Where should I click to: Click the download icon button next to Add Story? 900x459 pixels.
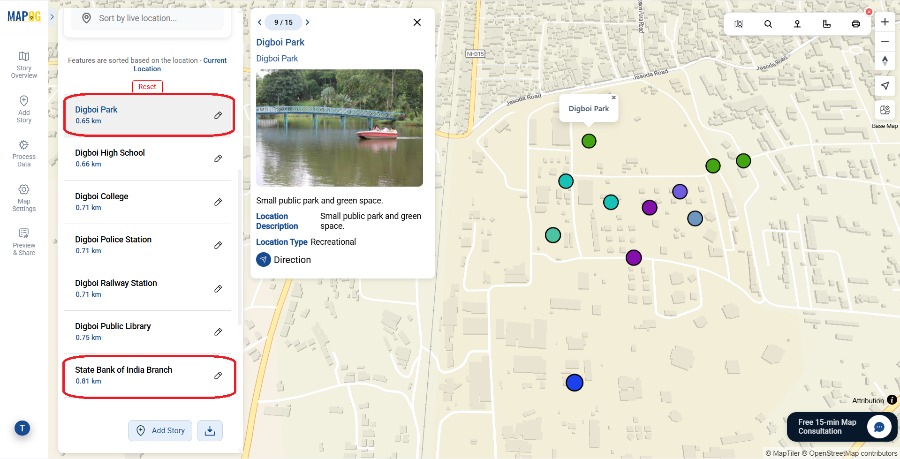(210, 430)
